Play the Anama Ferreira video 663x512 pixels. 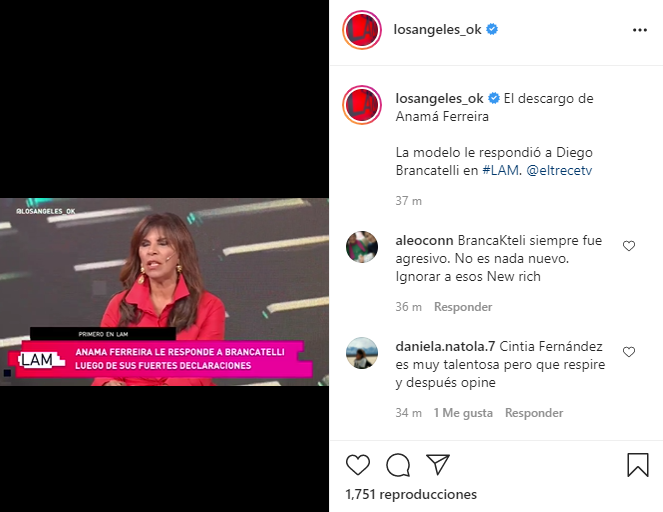click(164, 292)
